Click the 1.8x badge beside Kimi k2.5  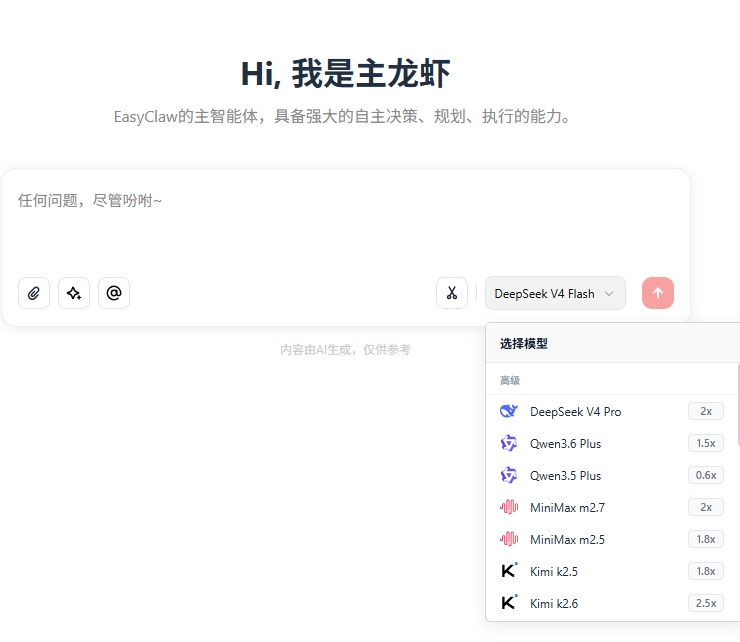706,571
